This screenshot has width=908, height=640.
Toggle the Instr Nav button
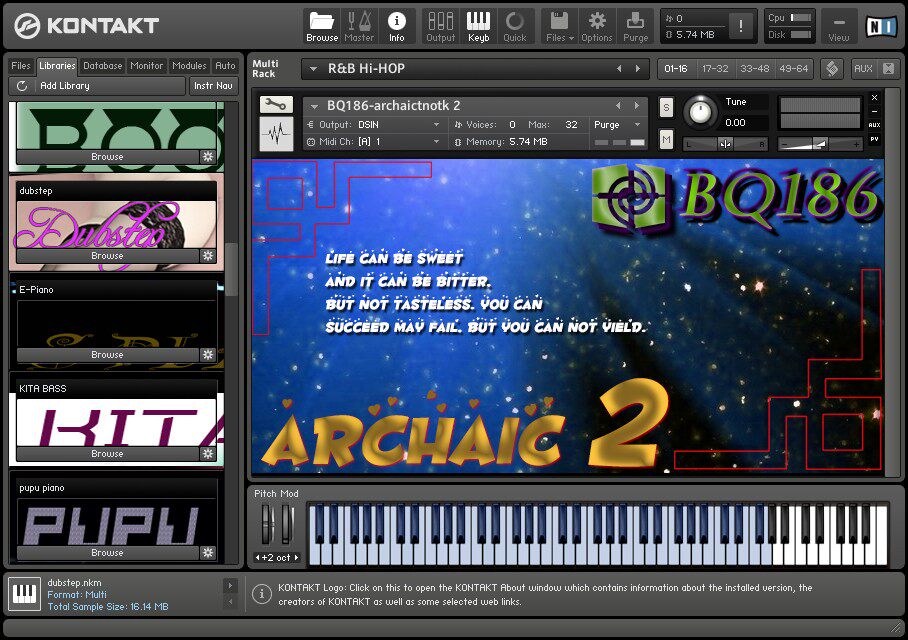213,86
